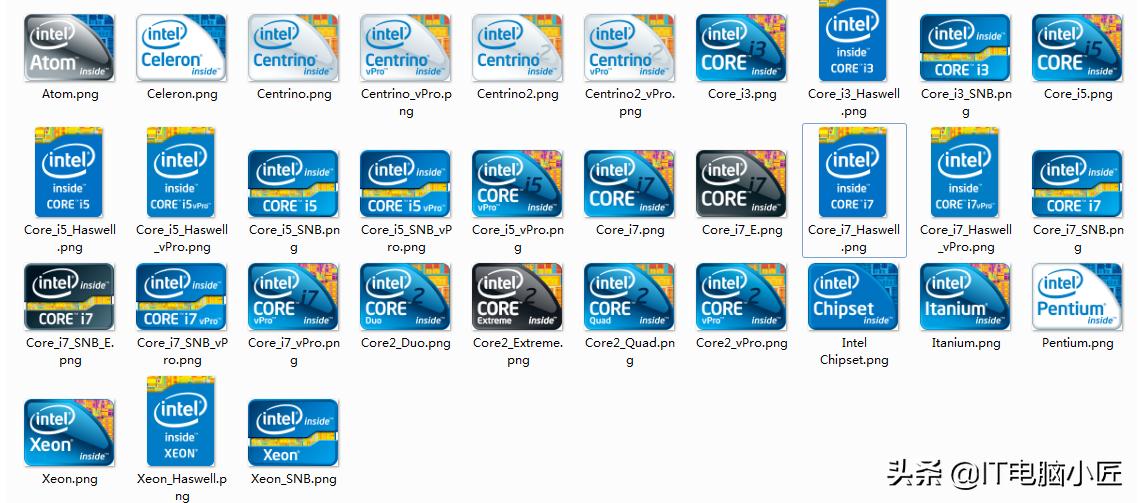Viewport: 1138px width, 503px height.
Task: Choose the black Core_i7_SNB_E.png icon
Action: click(x=69, y=297)
